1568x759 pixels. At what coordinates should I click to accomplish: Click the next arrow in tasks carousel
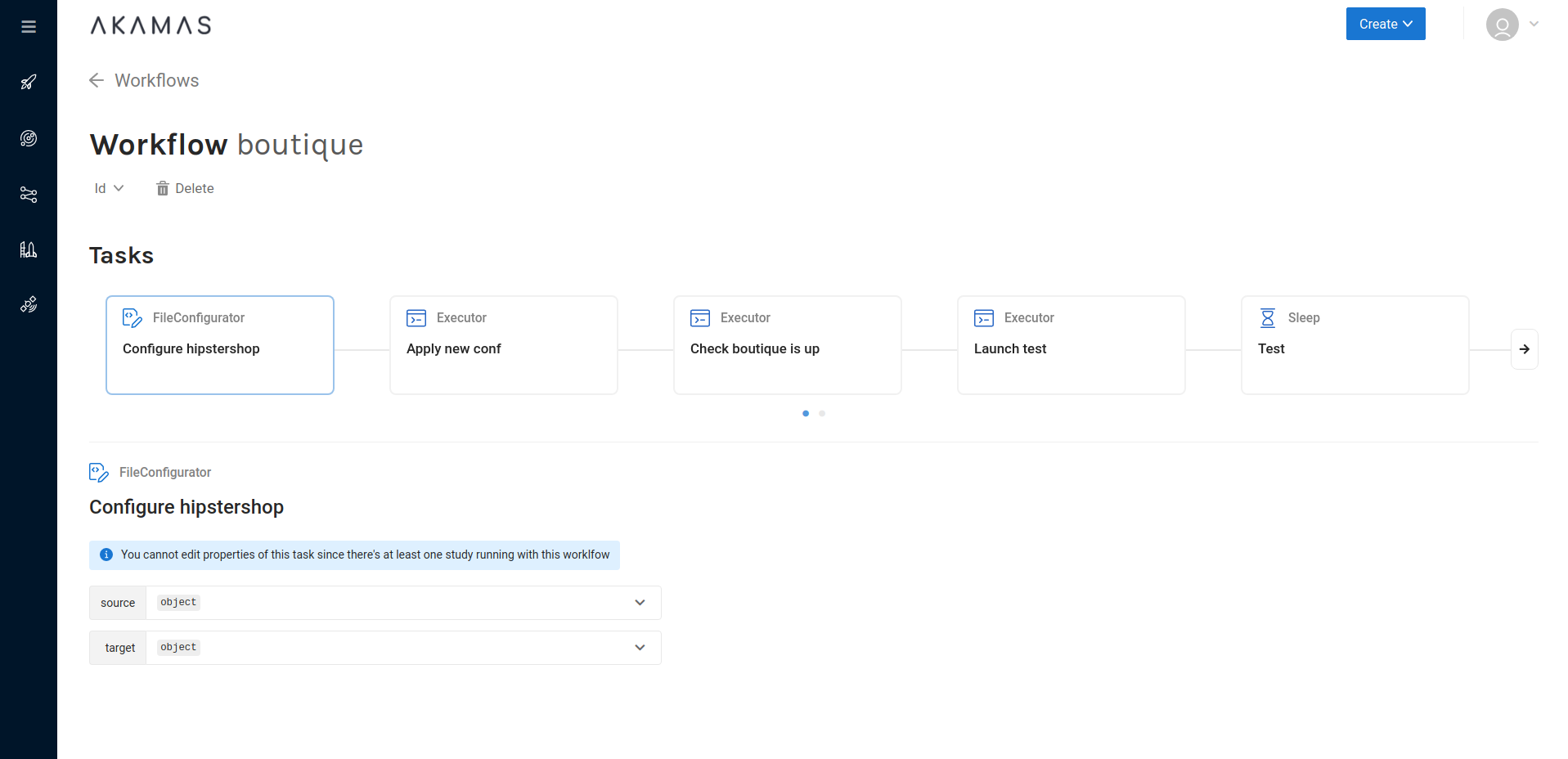pos(1524,349)
